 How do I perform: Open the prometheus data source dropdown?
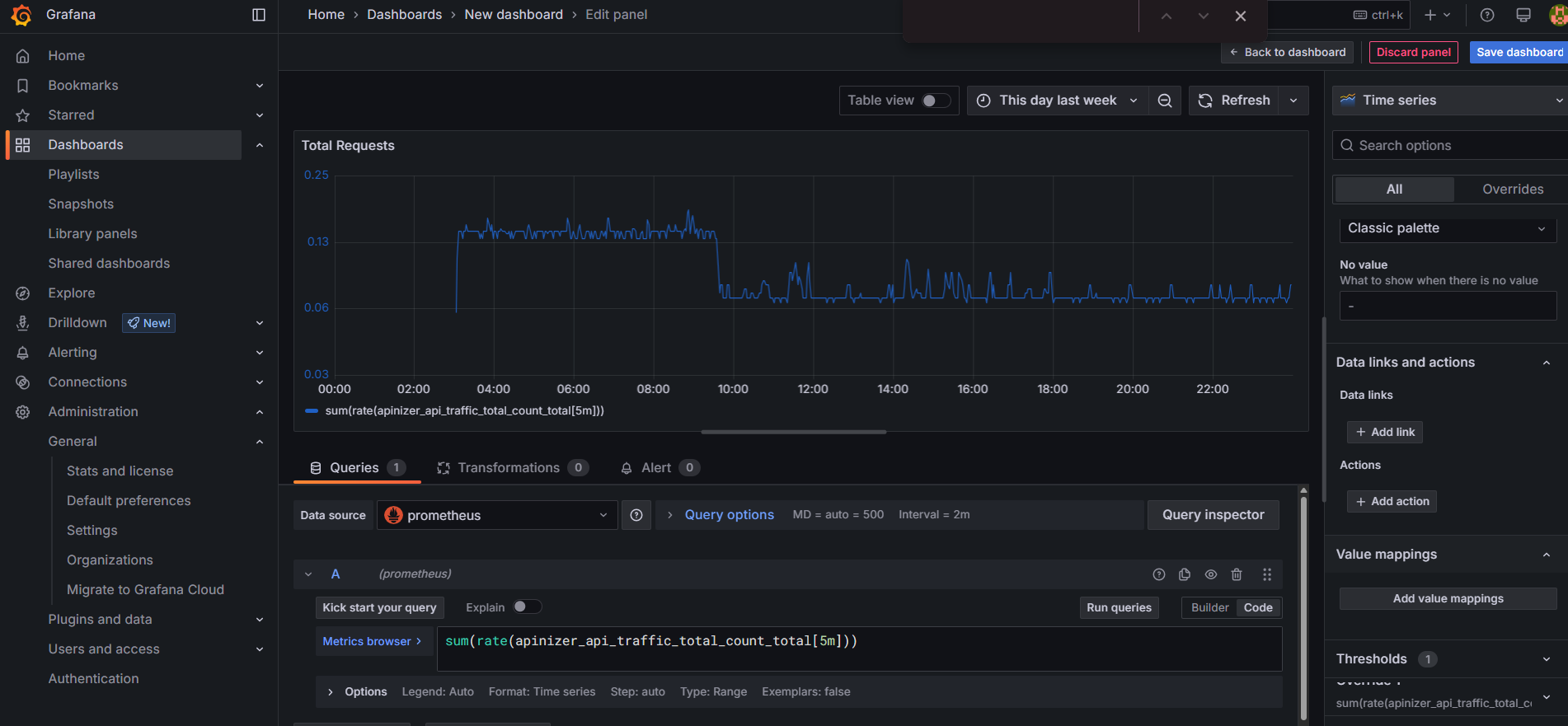point(497,515)
